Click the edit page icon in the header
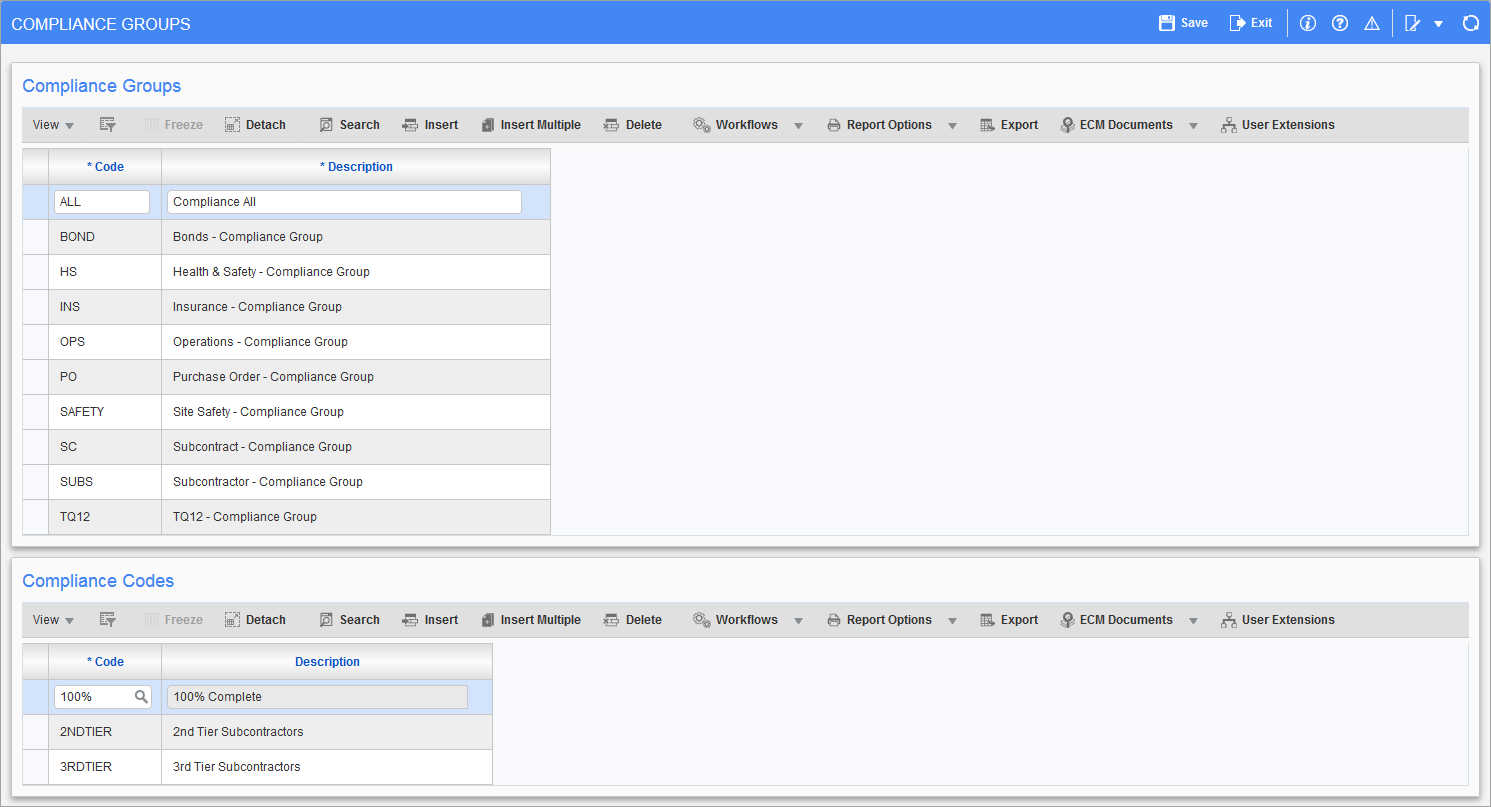The height and width of the screenshot is (807, 1491). point(1412,23)
